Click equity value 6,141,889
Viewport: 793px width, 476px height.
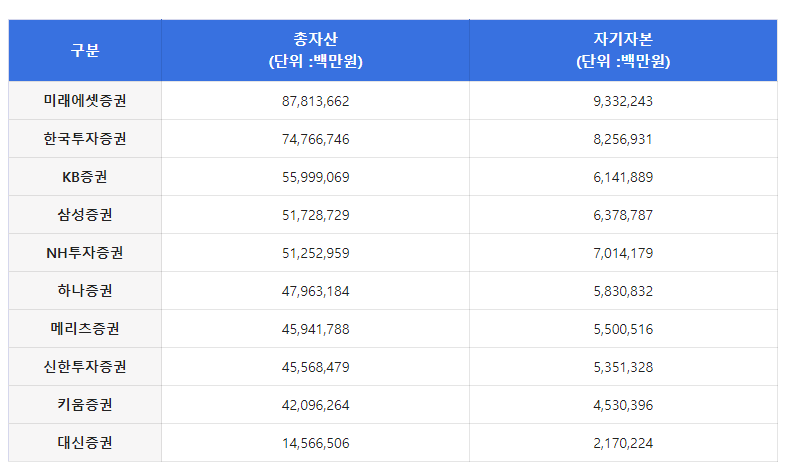point(623,177)
